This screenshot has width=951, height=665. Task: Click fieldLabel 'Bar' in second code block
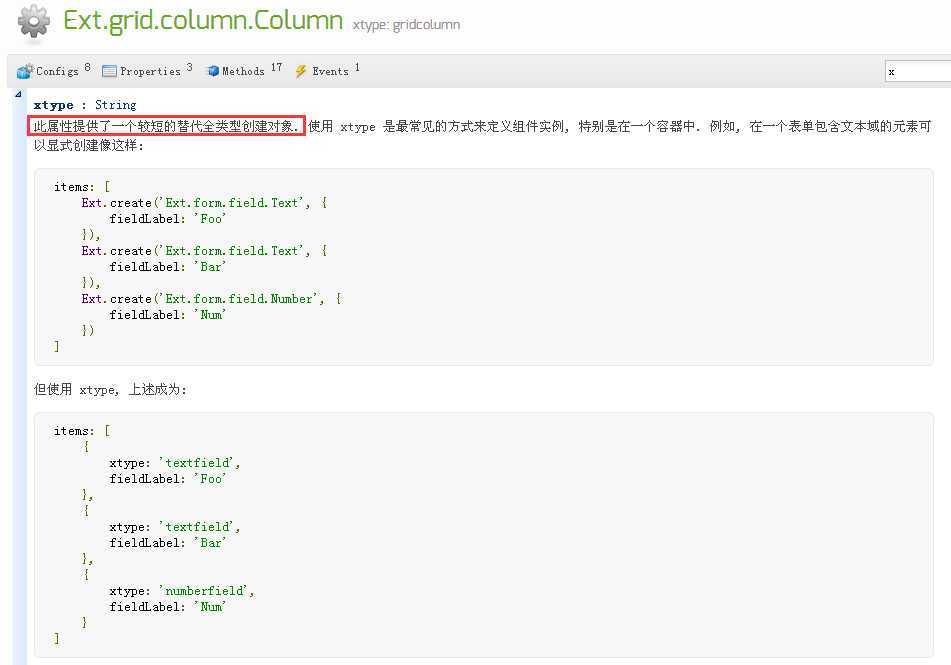168,543
